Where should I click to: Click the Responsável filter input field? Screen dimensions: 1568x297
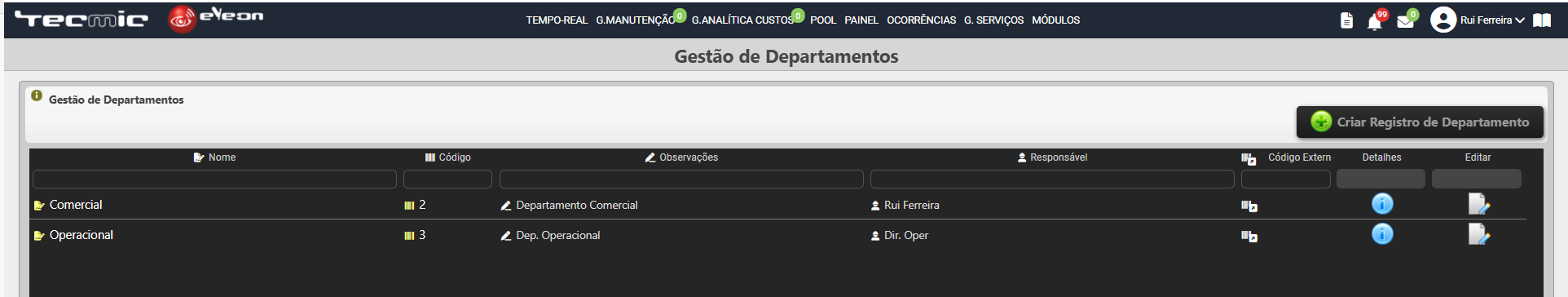click(1052, 179)
